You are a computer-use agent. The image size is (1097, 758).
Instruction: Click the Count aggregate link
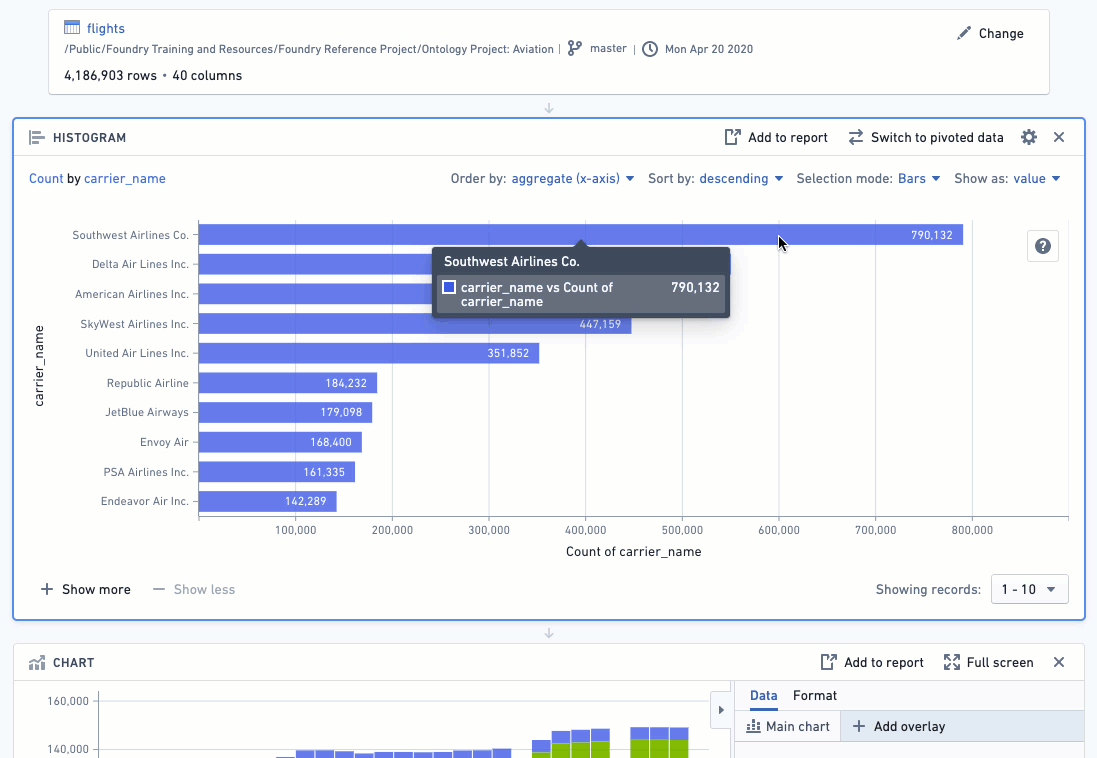tap(46, 178)
